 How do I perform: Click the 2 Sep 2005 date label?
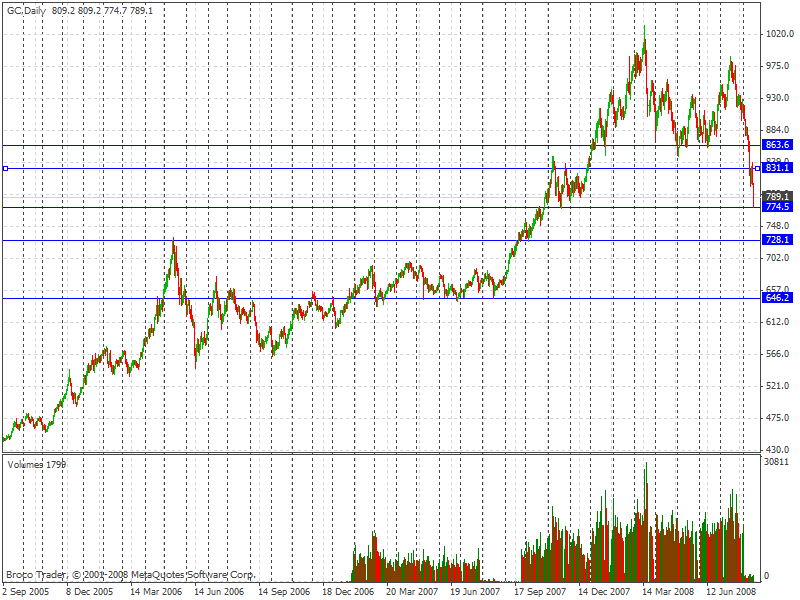pyautogui.click(x=26, y=592)
